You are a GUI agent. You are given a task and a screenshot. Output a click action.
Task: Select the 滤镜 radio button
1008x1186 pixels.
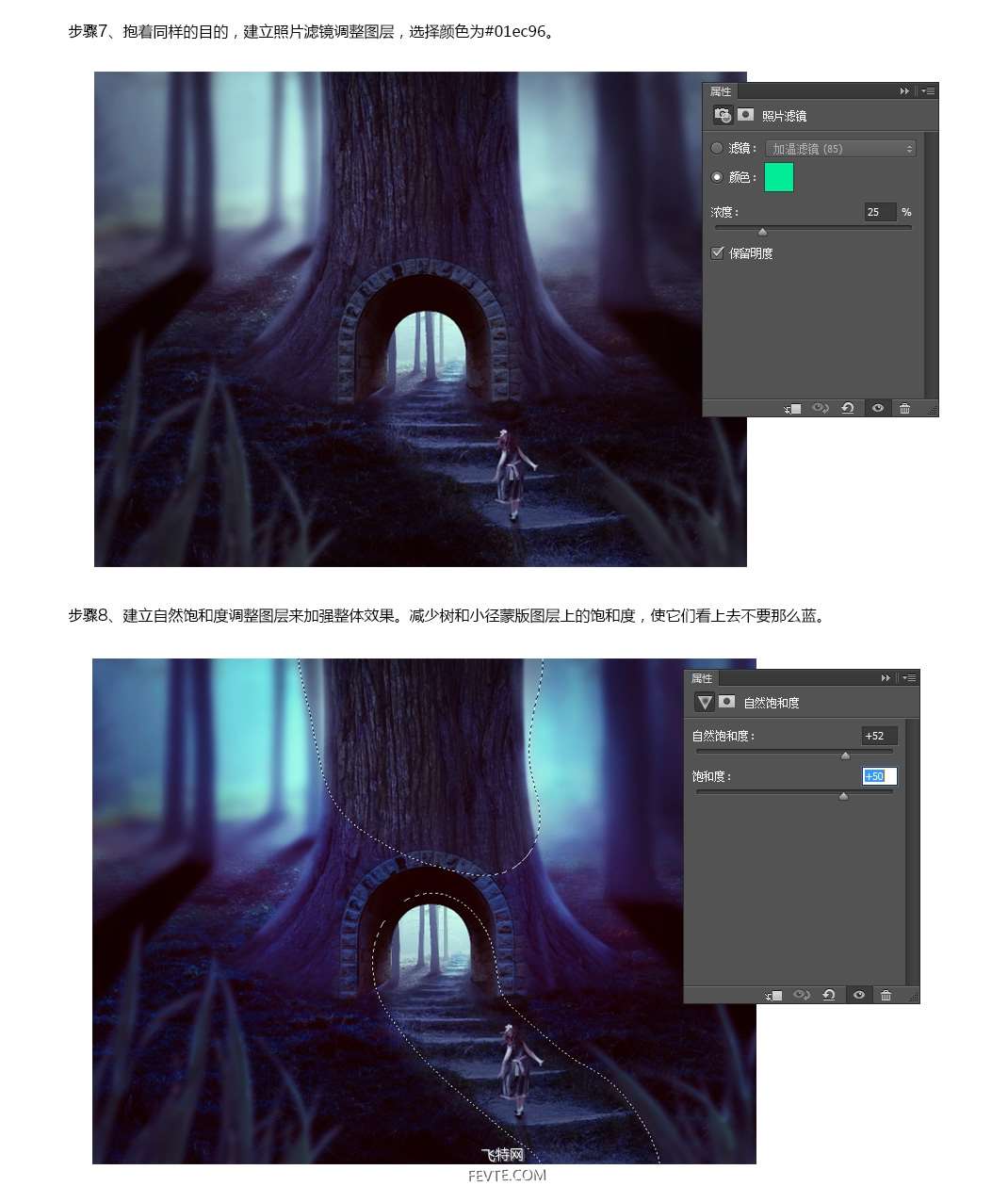[x=717, y=148]
